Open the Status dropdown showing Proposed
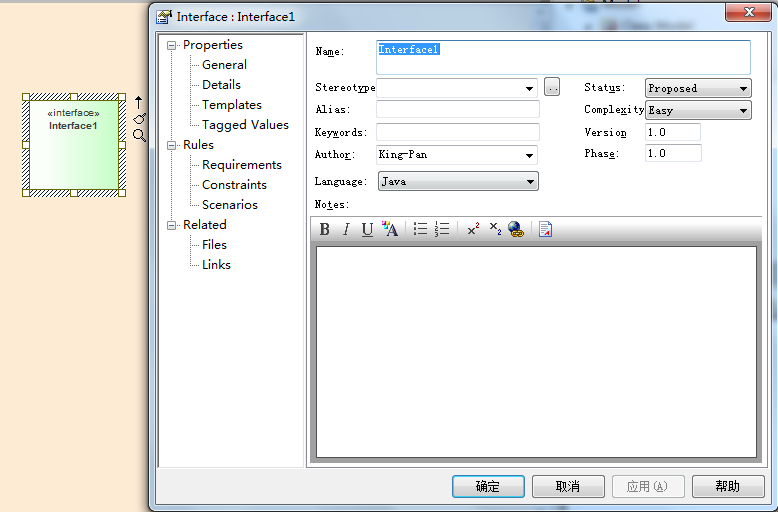The image size is (778, 512). [743, 89]
